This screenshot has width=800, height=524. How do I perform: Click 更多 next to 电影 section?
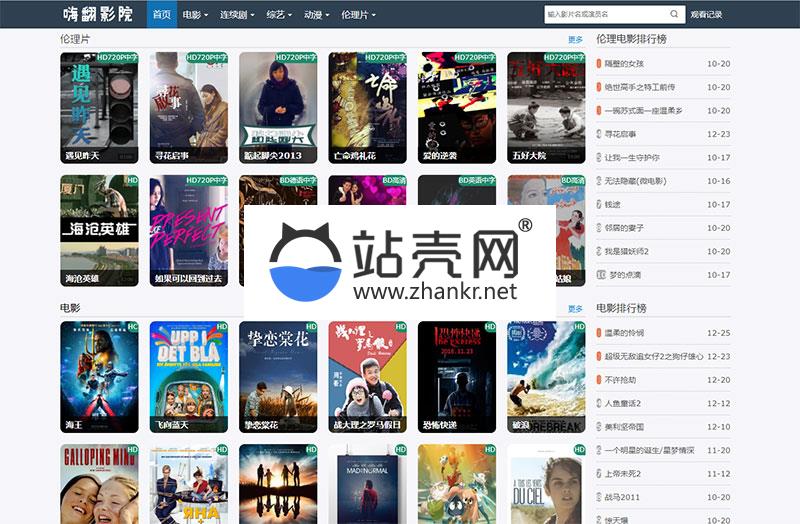576,309
